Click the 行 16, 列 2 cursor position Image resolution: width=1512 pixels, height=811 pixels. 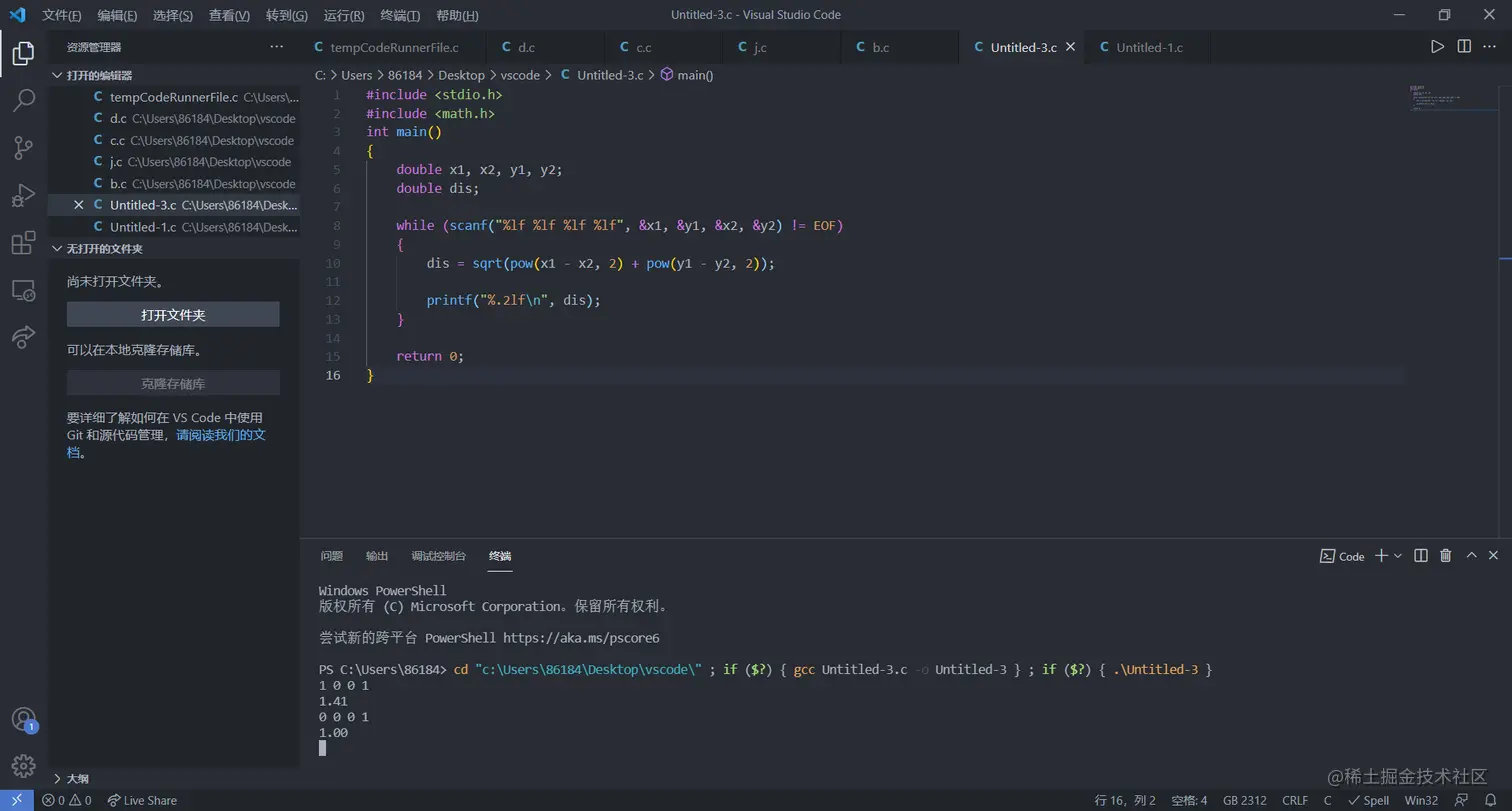click(x=1125, y=800)
